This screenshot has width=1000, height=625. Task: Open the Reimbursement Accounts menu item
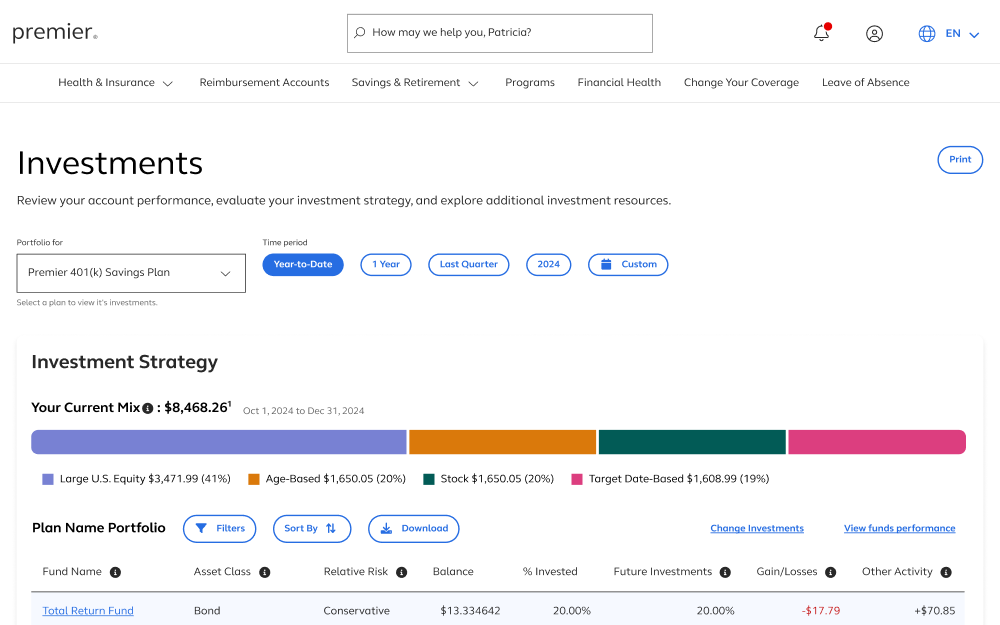point(264,83)
